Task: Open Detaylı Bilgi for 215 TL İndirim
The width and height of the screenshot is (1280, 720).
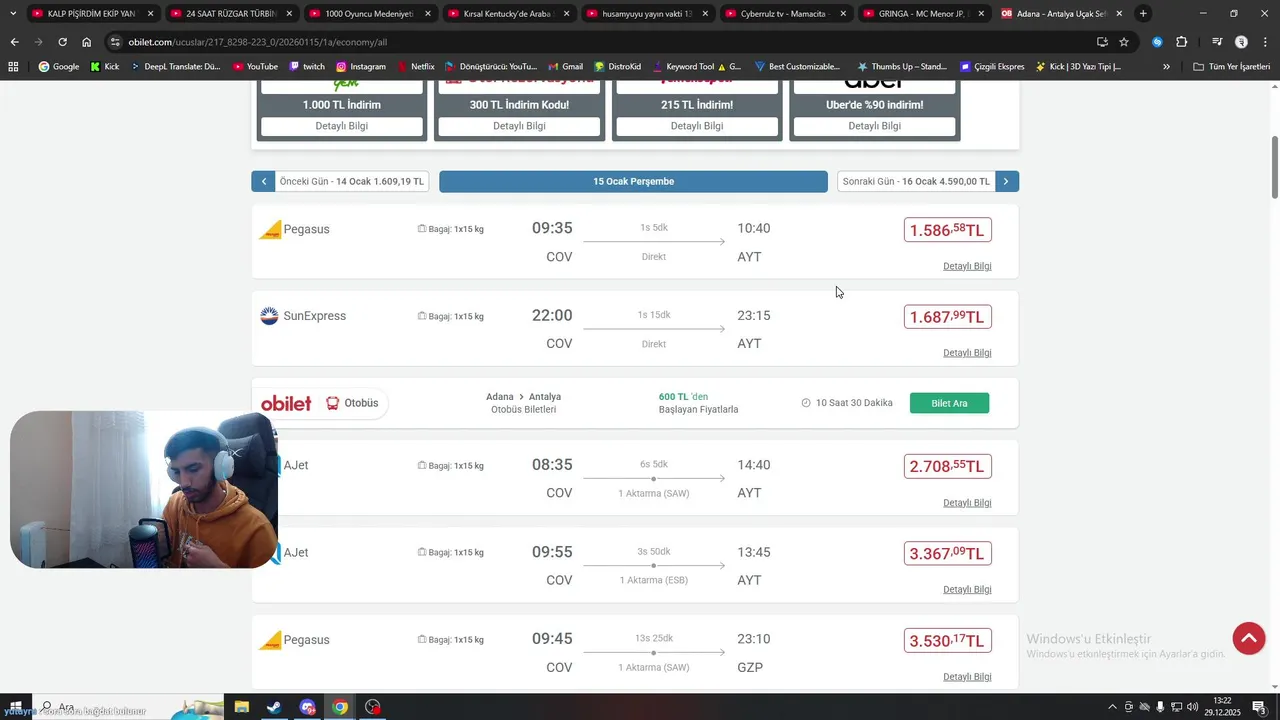Action: (697, 126)
